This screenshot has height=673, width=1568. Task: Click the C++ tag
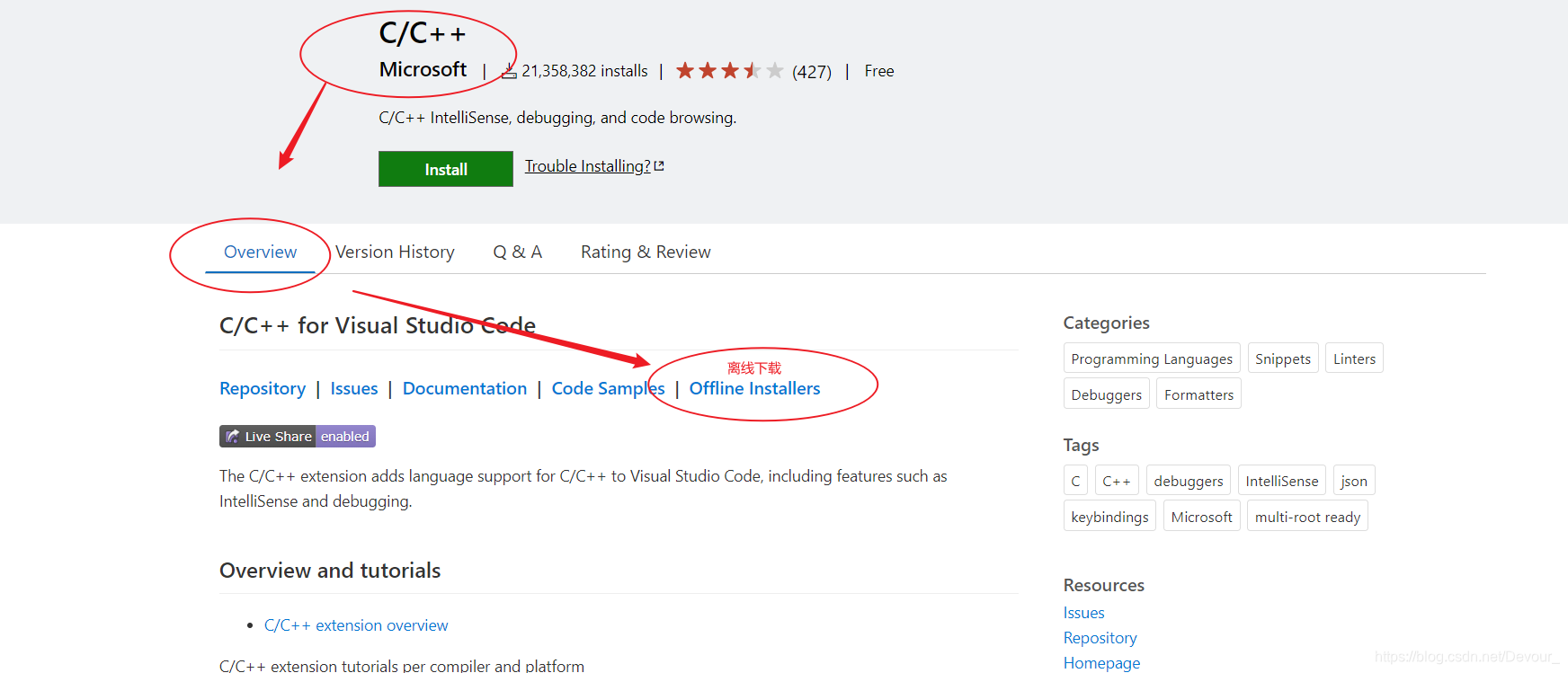(x=1117, y=481)
